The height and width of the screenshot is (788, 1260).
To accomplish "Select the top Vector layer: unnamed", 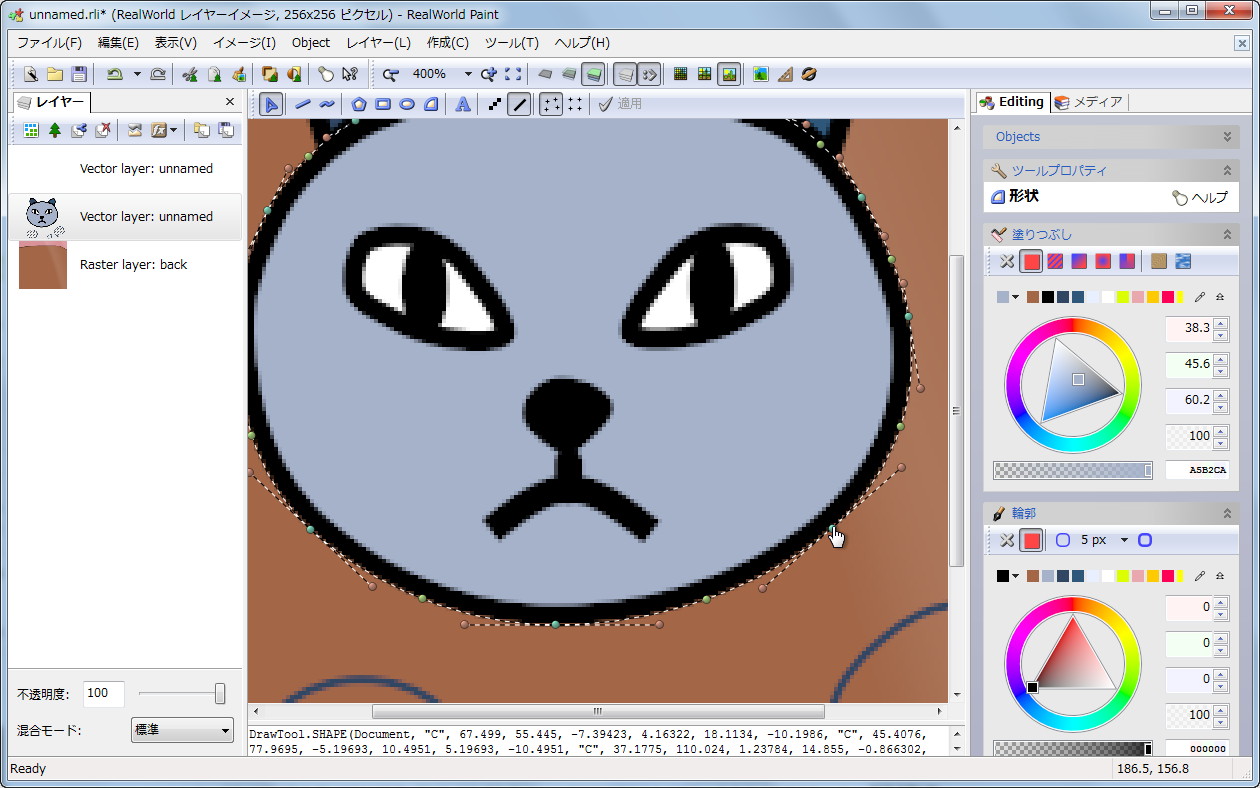I will coord(126,169).
